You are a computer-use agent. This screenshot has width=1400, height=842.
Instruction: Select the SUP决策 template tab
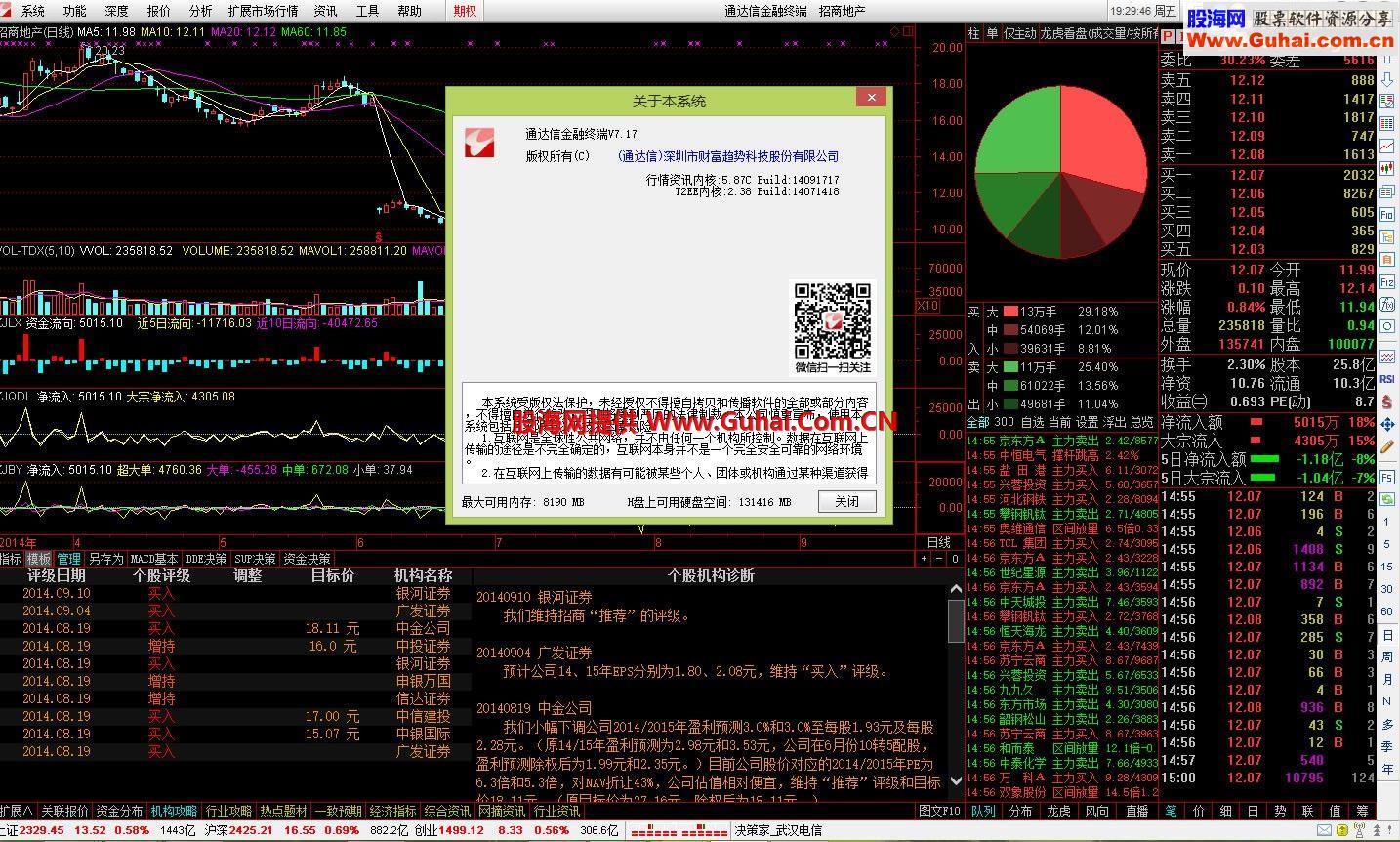255,559
